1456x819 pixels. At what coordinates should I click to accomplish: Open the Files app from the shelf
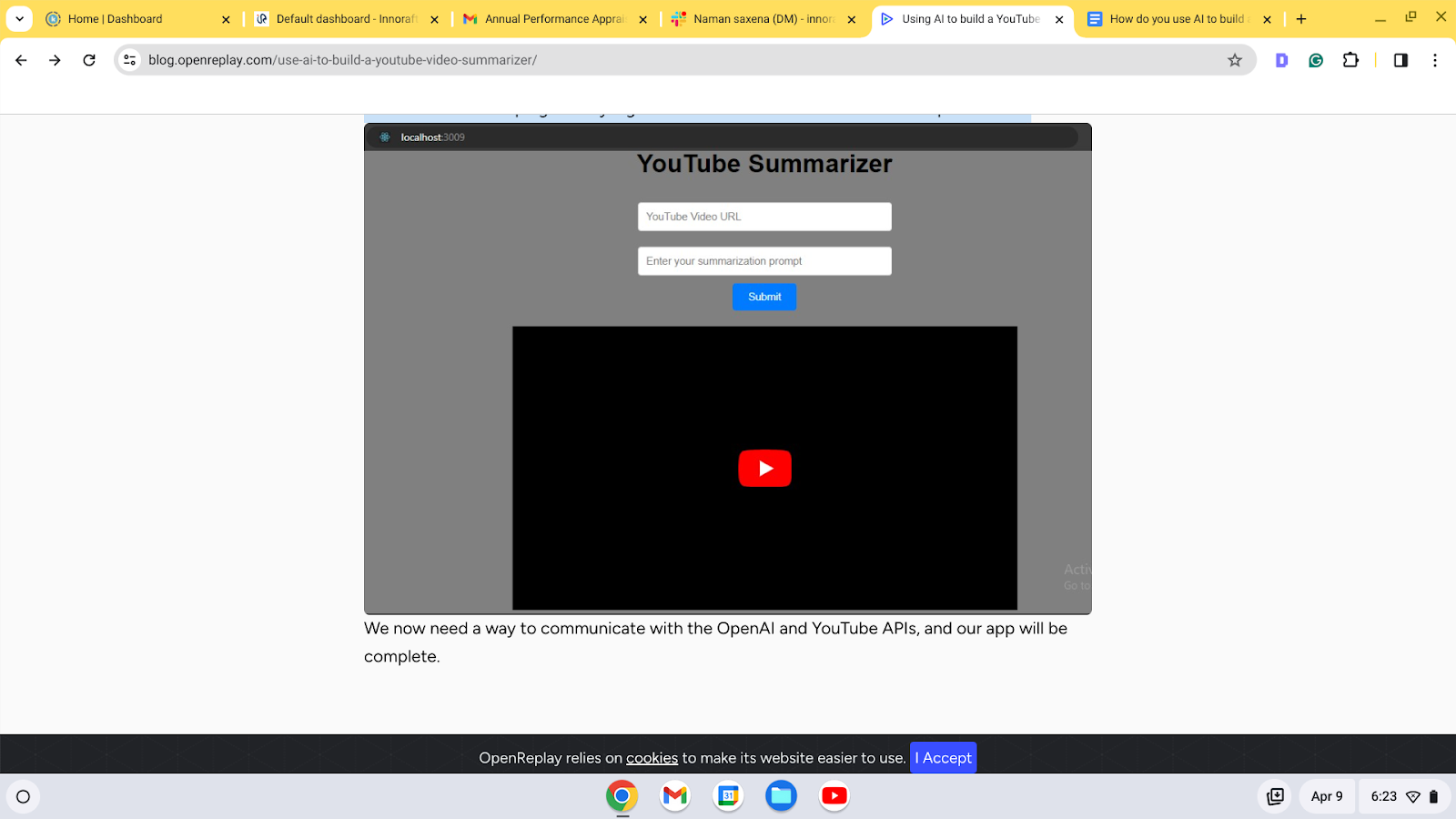(781, 796)
